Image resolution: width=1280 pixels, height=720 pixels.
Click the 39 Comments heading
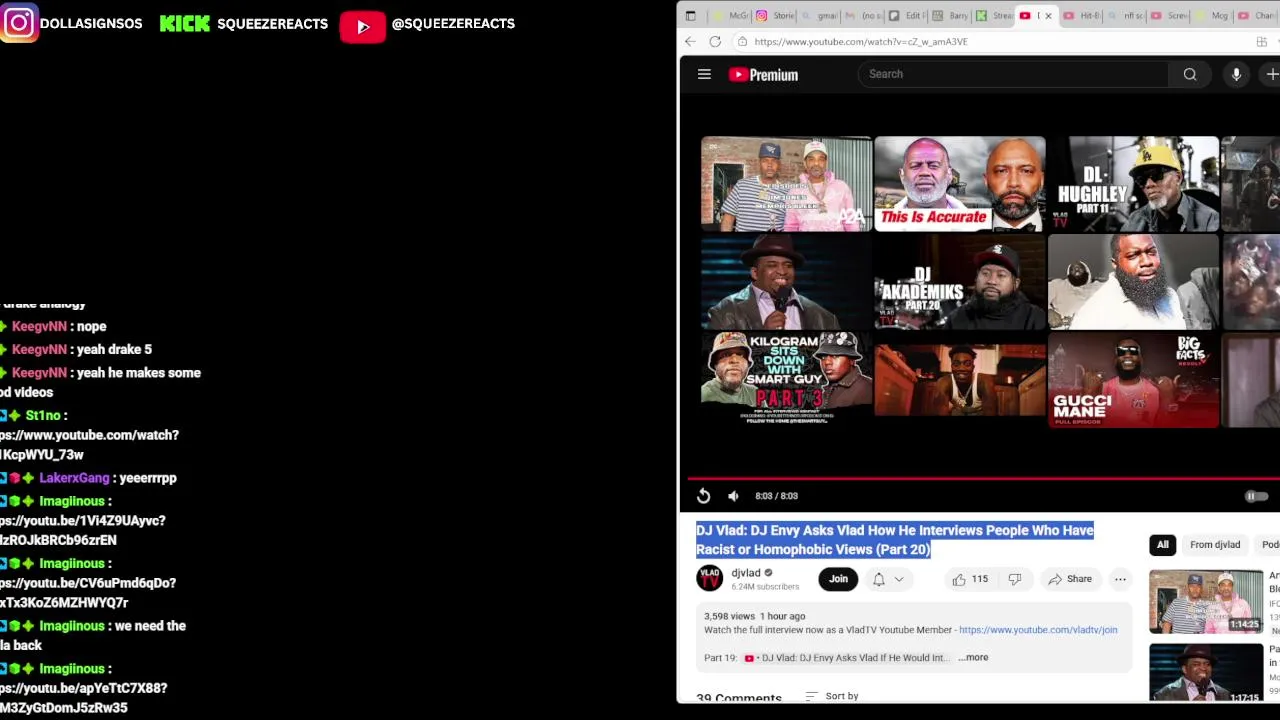coord(739,698)
